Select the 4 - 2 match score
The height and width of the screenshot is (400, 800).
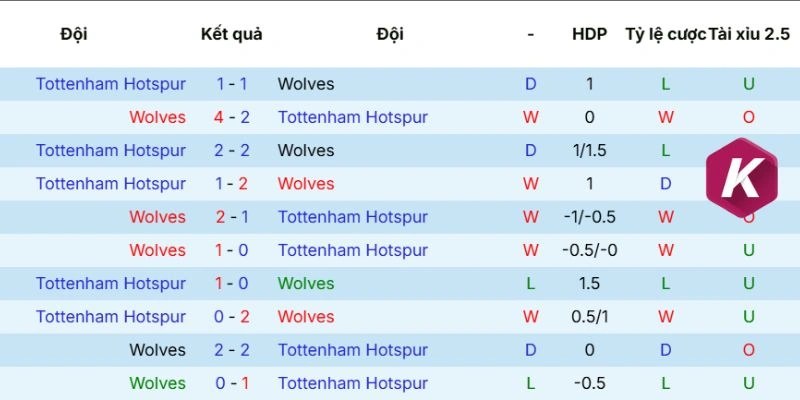(x=232, y=117)
